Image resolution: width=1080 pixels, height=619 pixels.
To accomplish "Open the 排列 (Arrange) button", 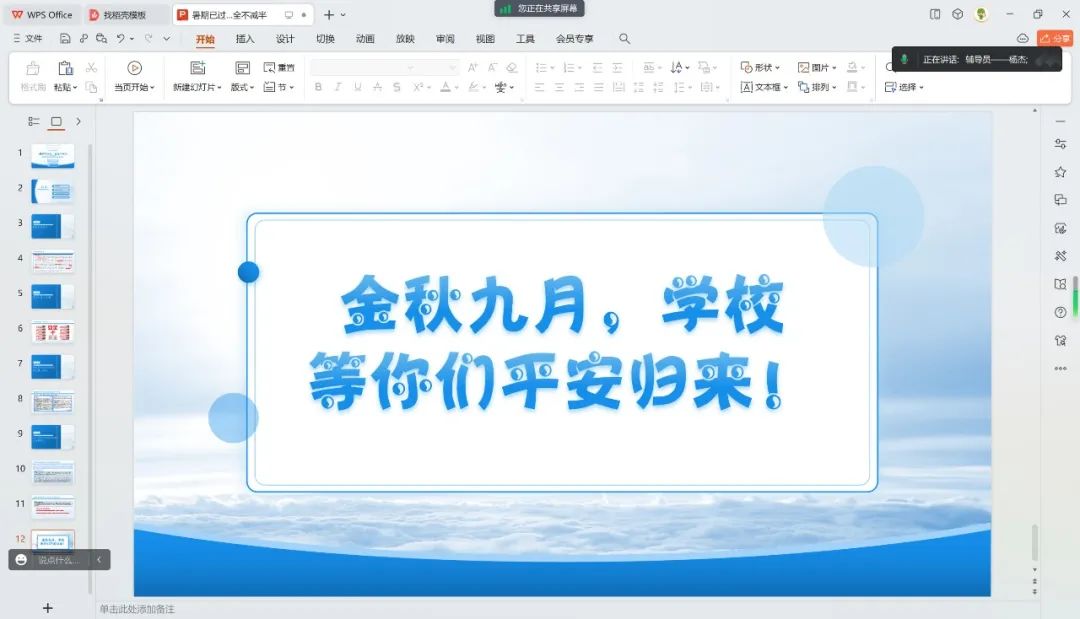I will tap(817, 87).
